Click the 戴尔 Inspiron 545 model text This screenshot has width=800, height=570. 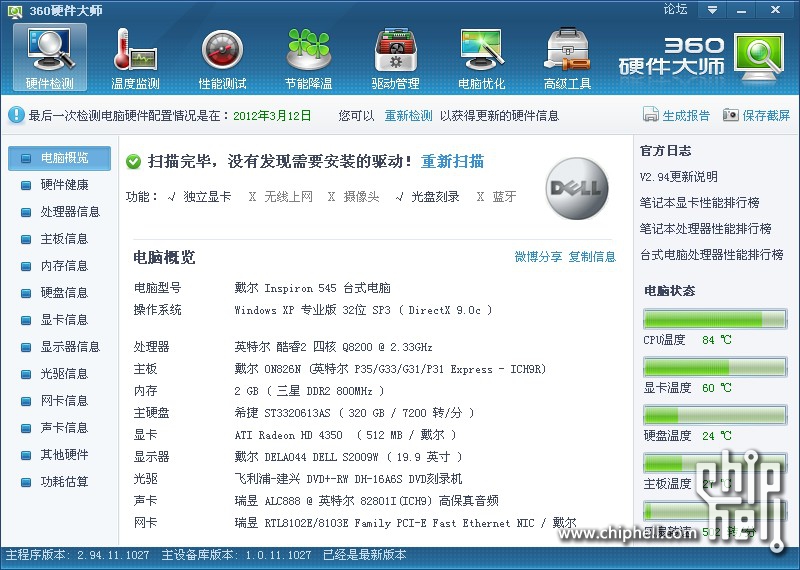pyautogui.click(x=312, y=288)
